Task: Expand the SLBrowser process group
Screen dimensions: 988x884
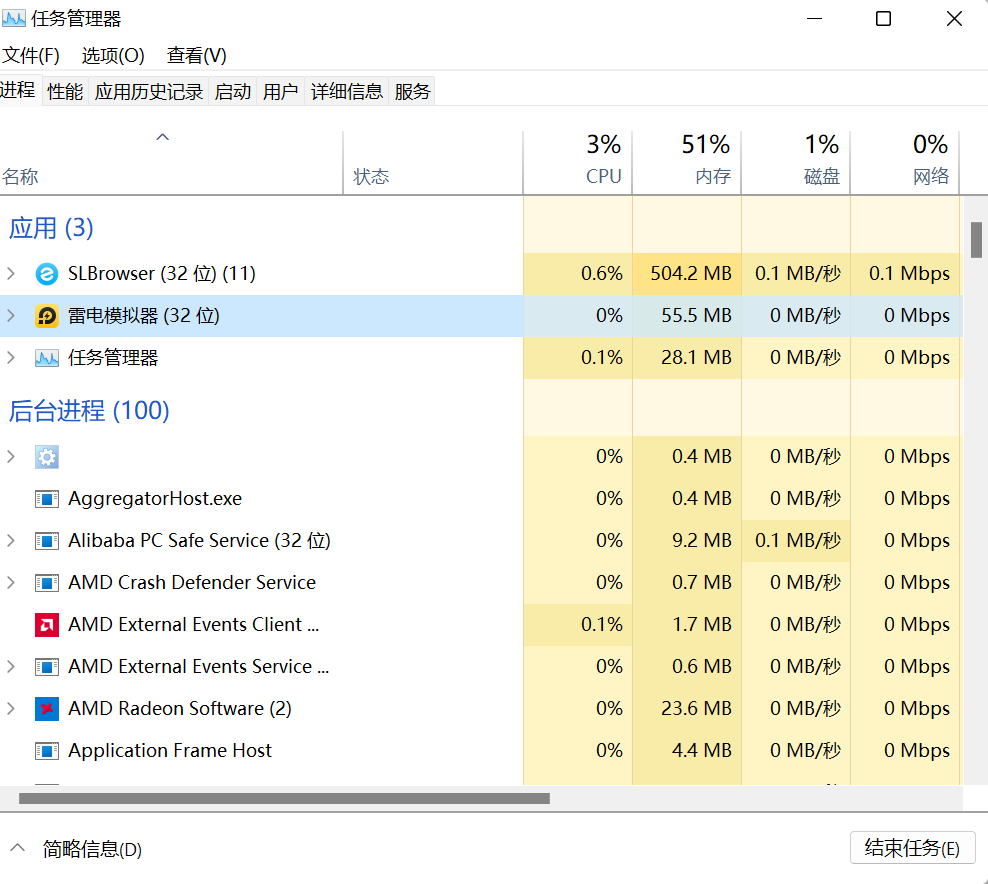Action: (11, 274)
